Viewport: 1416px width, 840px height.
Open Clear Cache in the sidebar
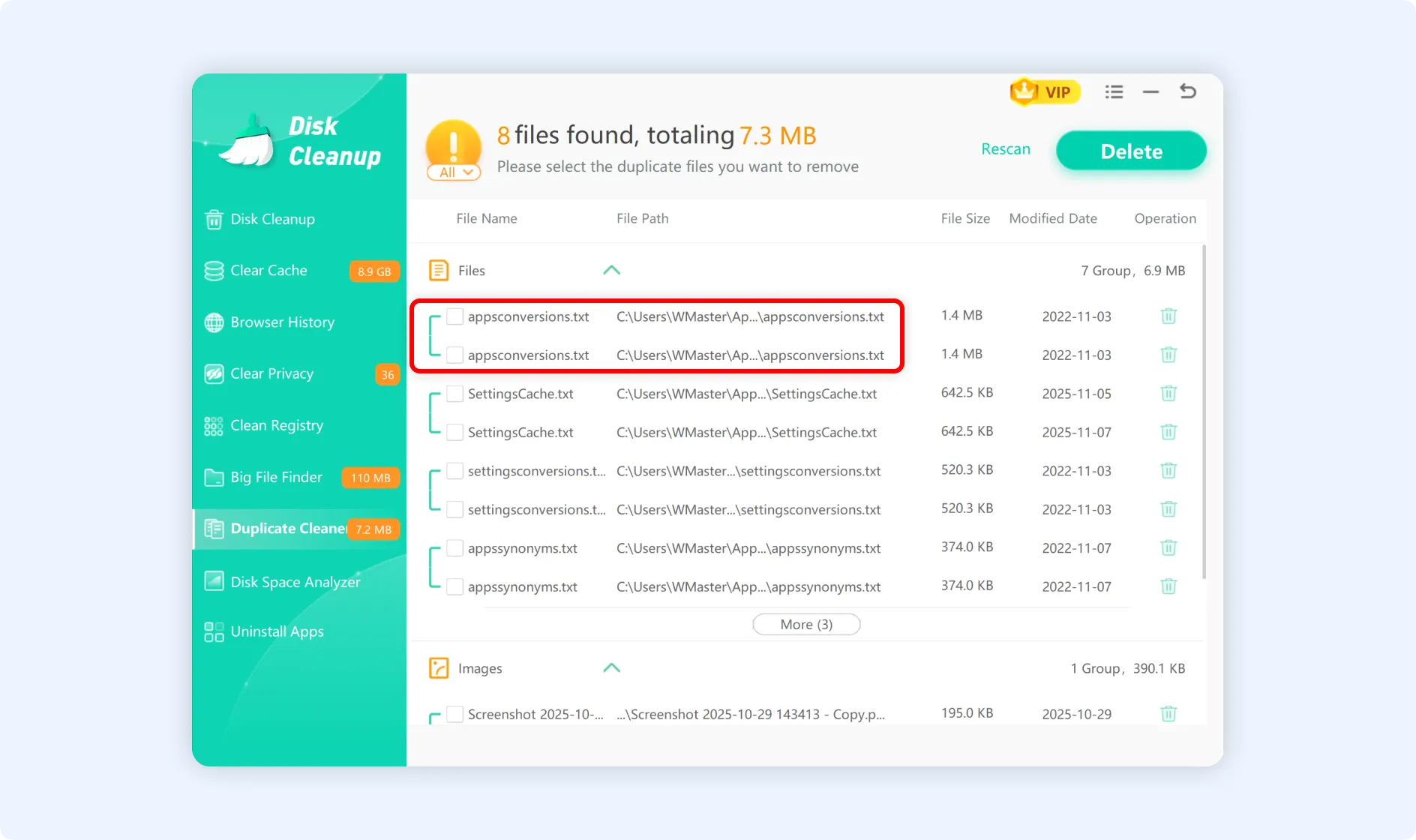point(268,271)
